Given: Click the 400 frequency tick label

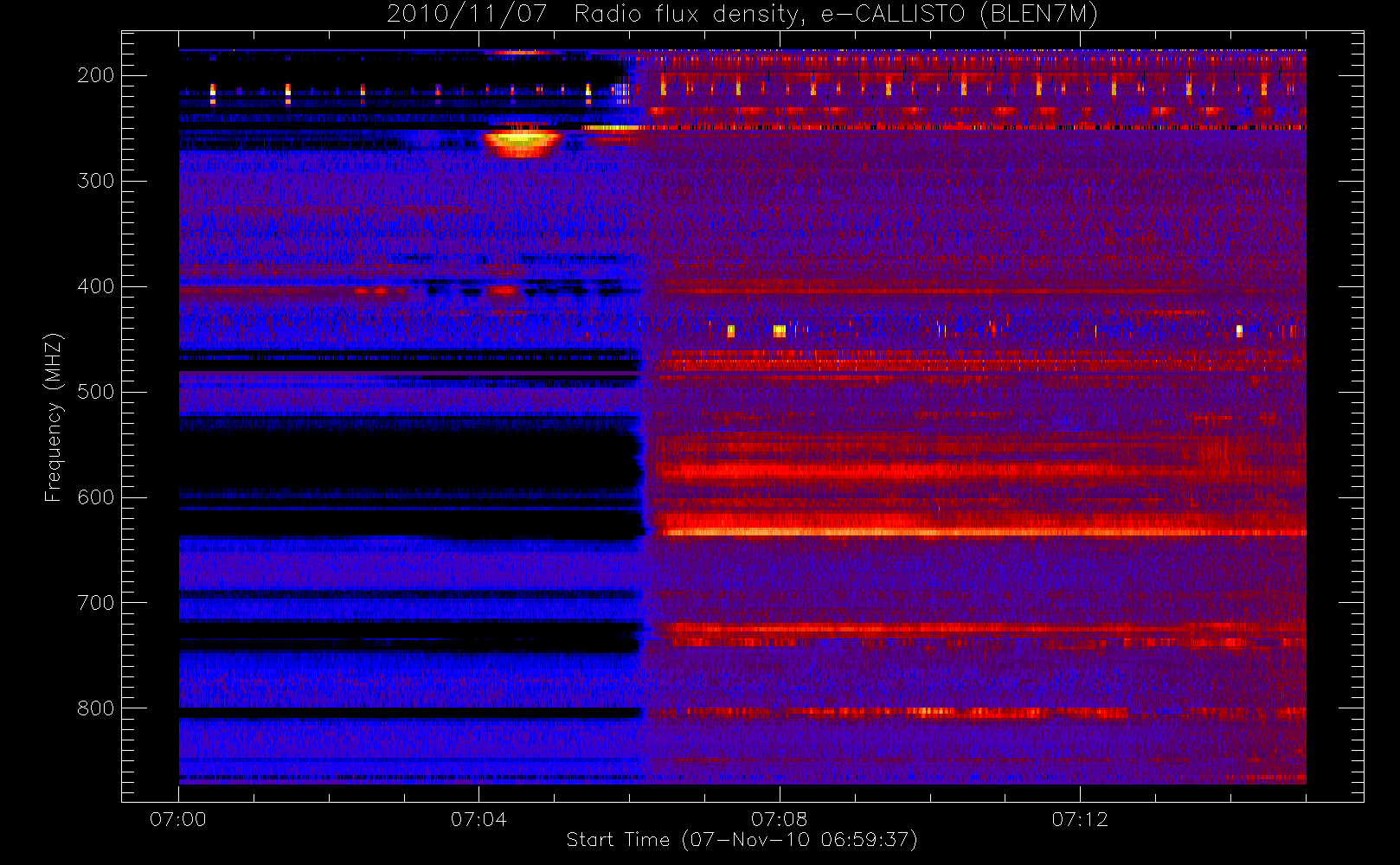Looking at the screenshot, I should [96, 286].
